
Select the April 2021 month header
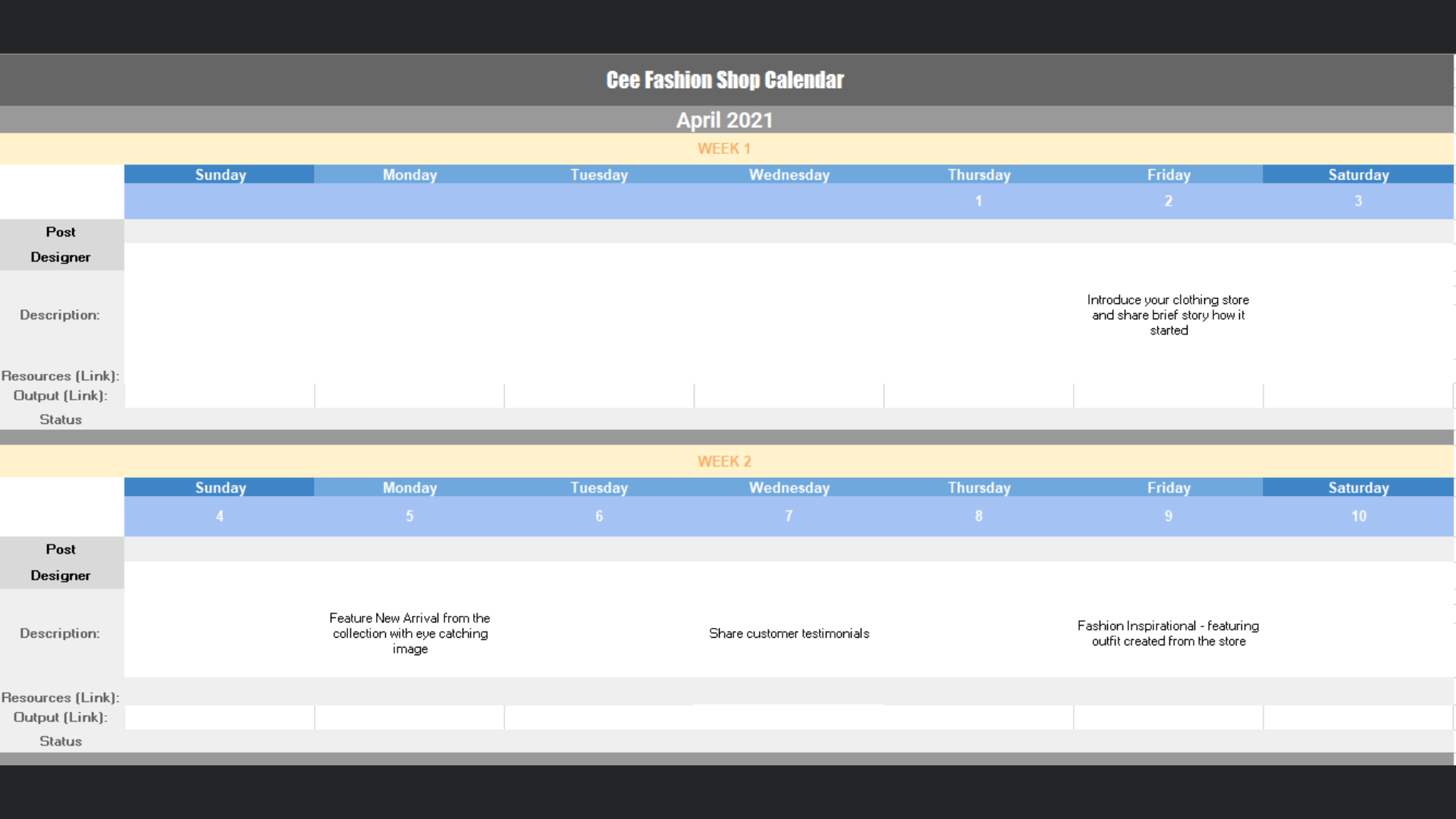724,120
